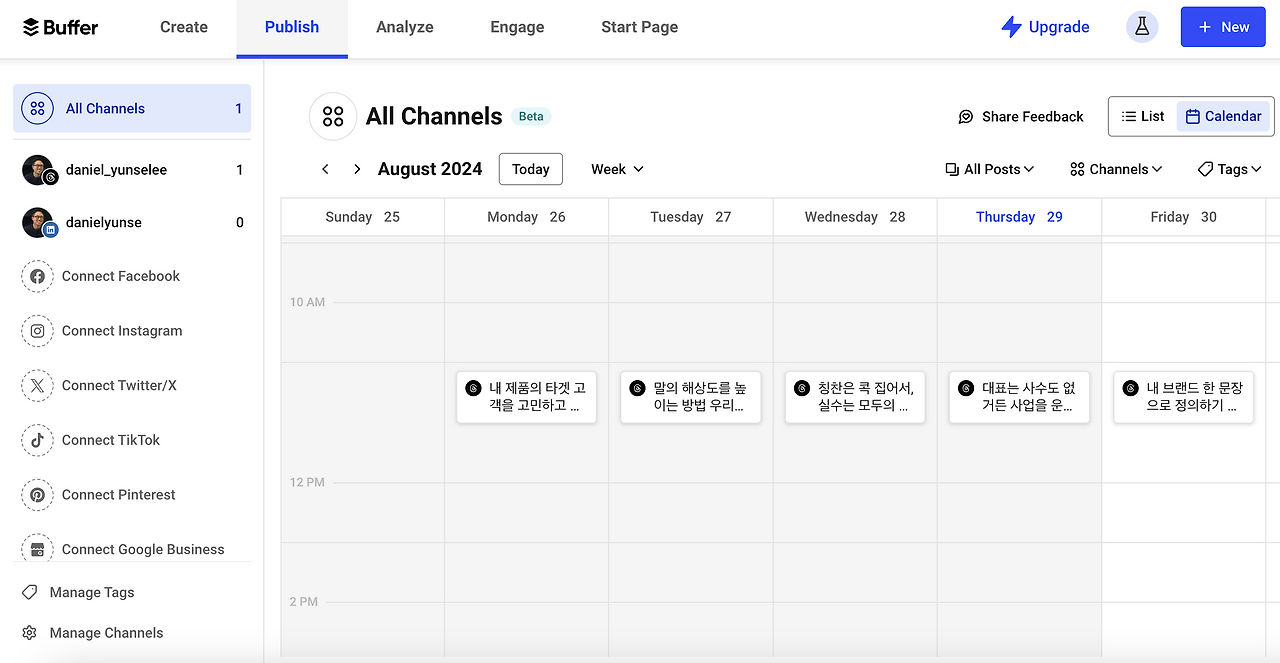Viewport: 1280px width, 663px height.
Task: Expand the Tags filter dropdown
Action: point(1228,169)
